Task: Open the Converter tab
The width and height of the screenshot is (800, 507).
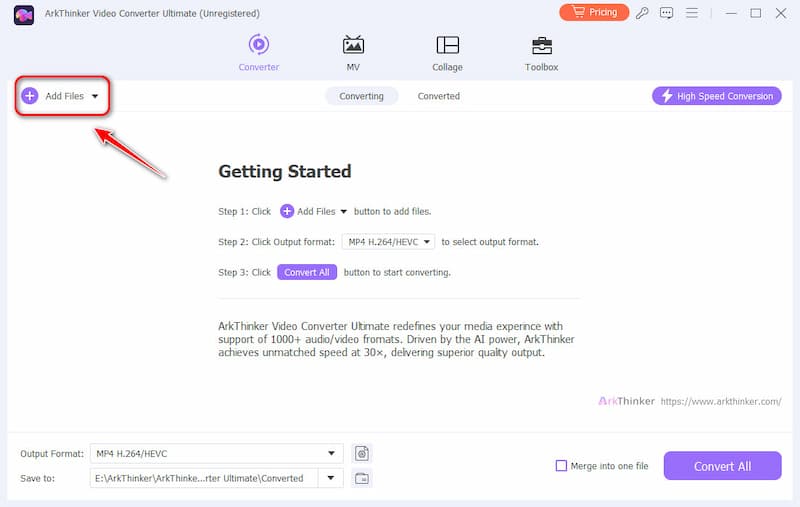Action: click(259, 53)
